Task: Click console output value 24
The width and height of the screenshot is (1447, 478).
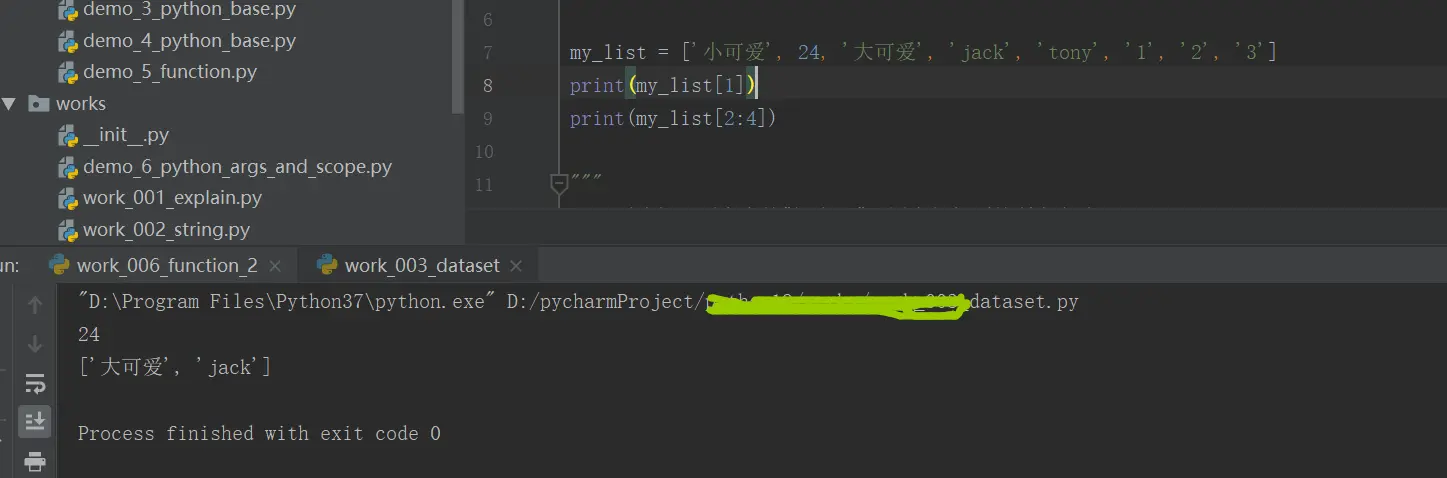Action: (x=89, y=335)
